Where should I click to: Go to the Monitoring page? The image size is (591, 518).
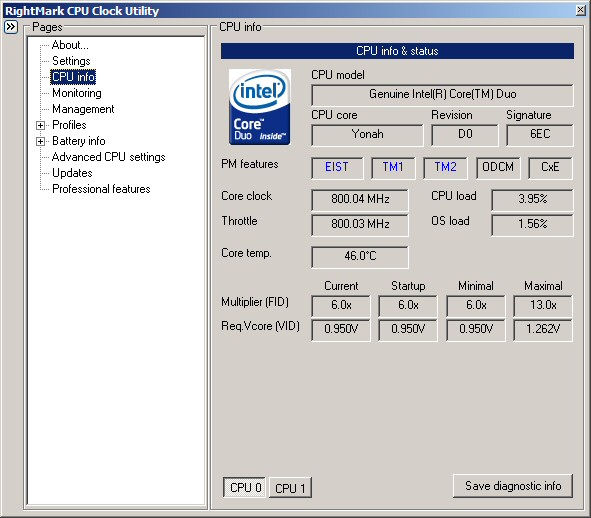(x=77, y=93)
